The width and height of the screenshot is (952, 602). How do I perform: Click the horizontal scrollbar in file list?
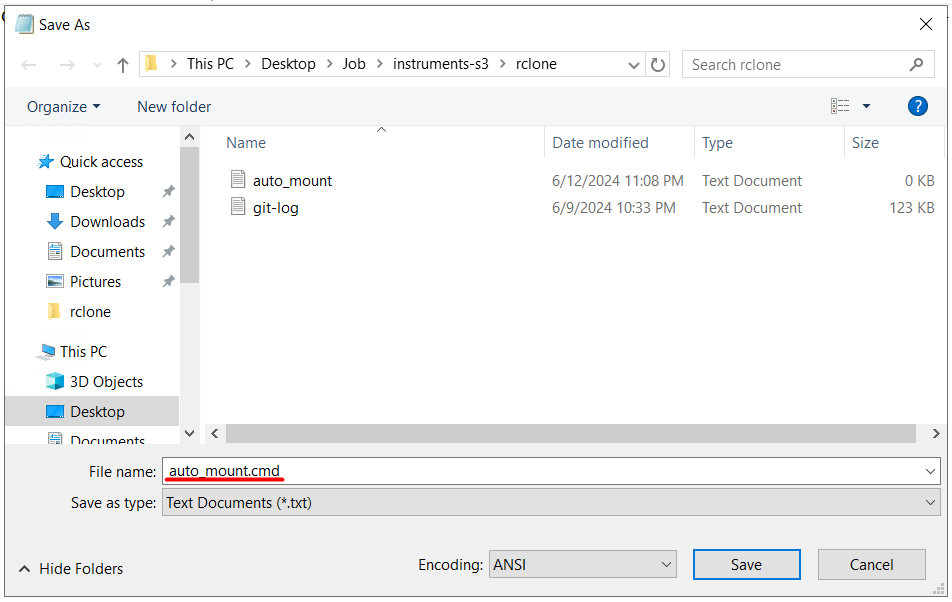tap(570, 434)
